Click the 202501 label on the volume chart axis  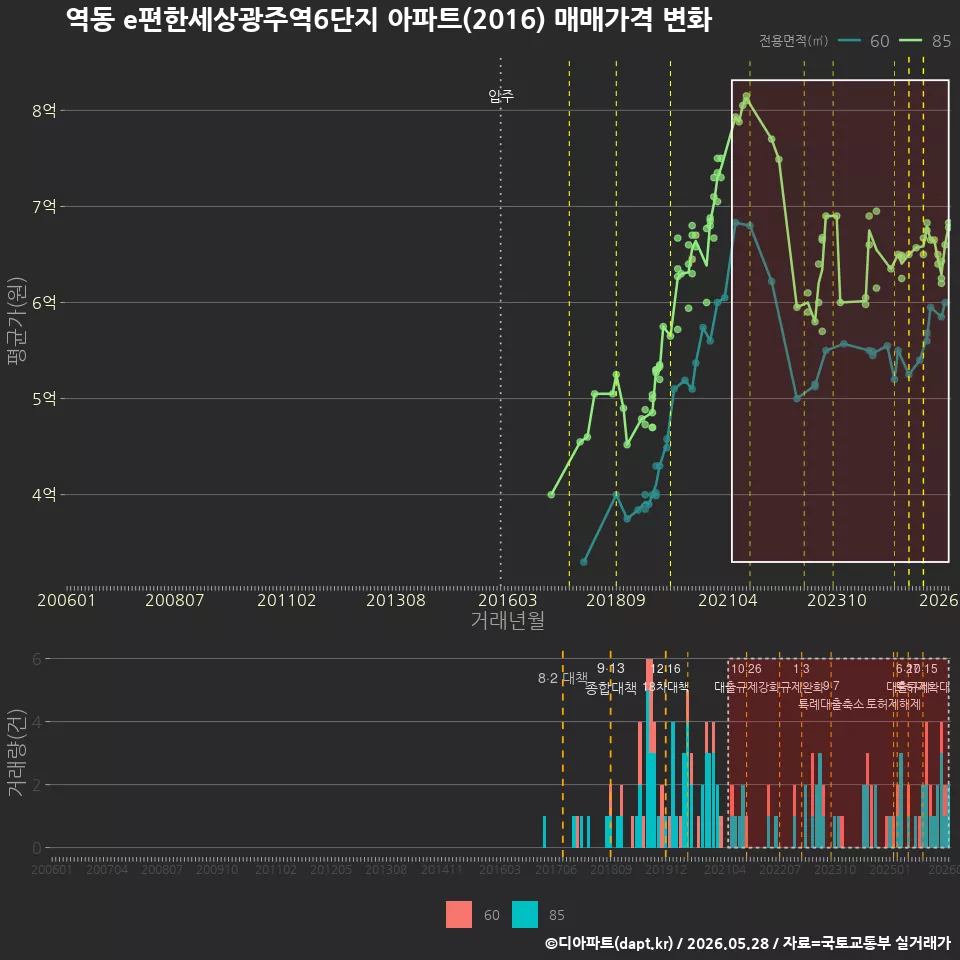pos(890,869)
